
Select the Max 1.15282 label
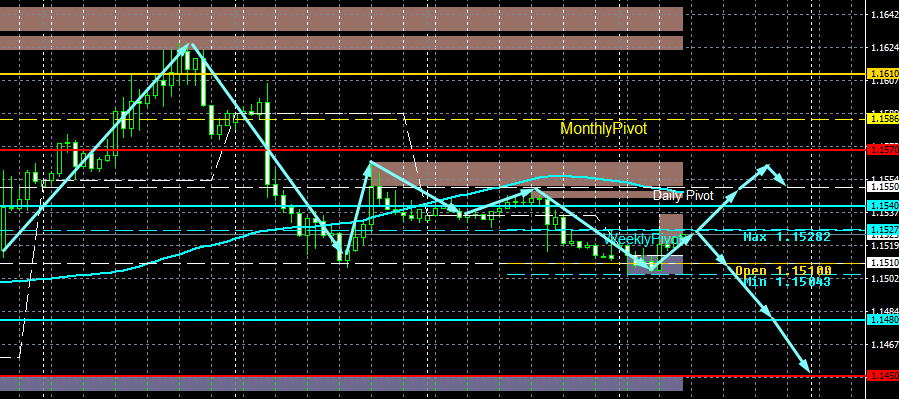(x=787, y=236)
